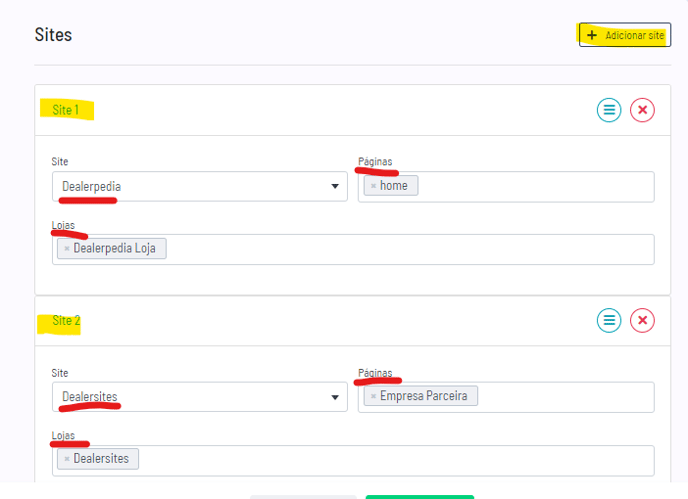The width and height of the screenshot is (688, 499).
Task: Select the Site 2 header title
Action: point(66,320)
